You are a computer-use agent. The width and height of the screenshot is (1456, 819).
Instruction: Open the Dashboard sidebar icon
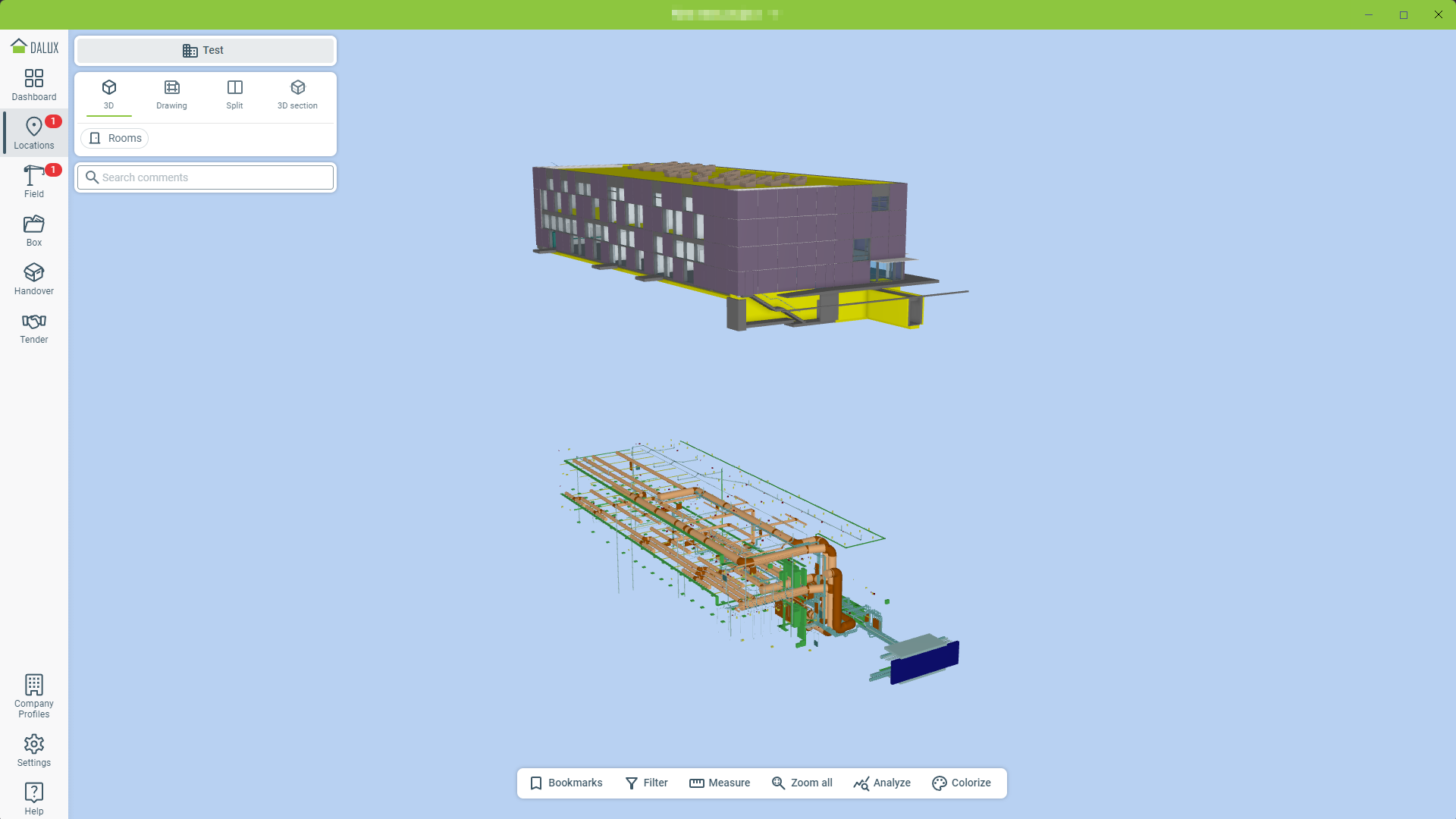click(34, 84)
